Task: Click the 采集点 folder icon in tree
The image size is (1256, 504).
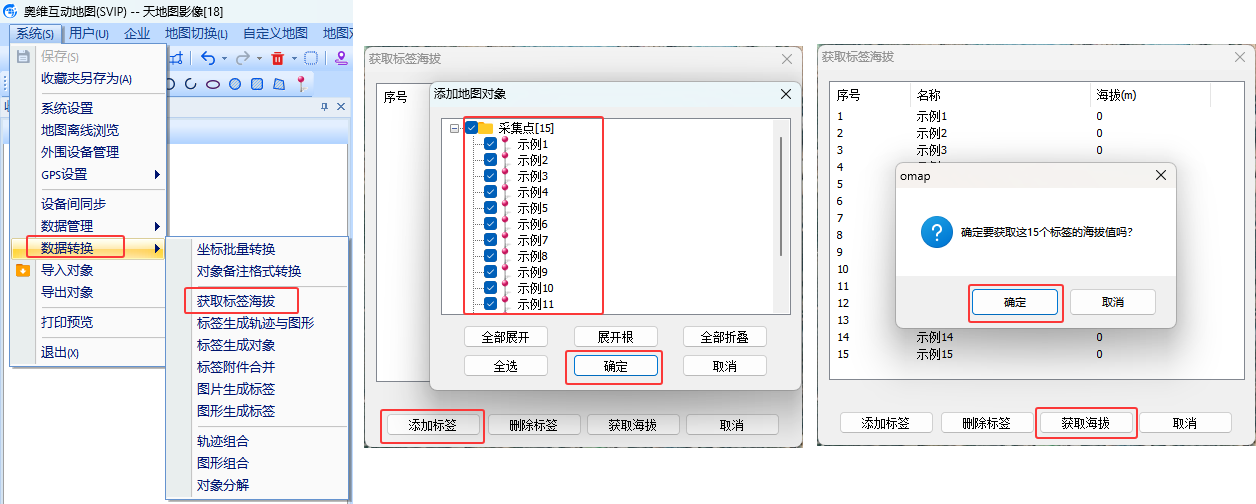Action: point(486,128)
